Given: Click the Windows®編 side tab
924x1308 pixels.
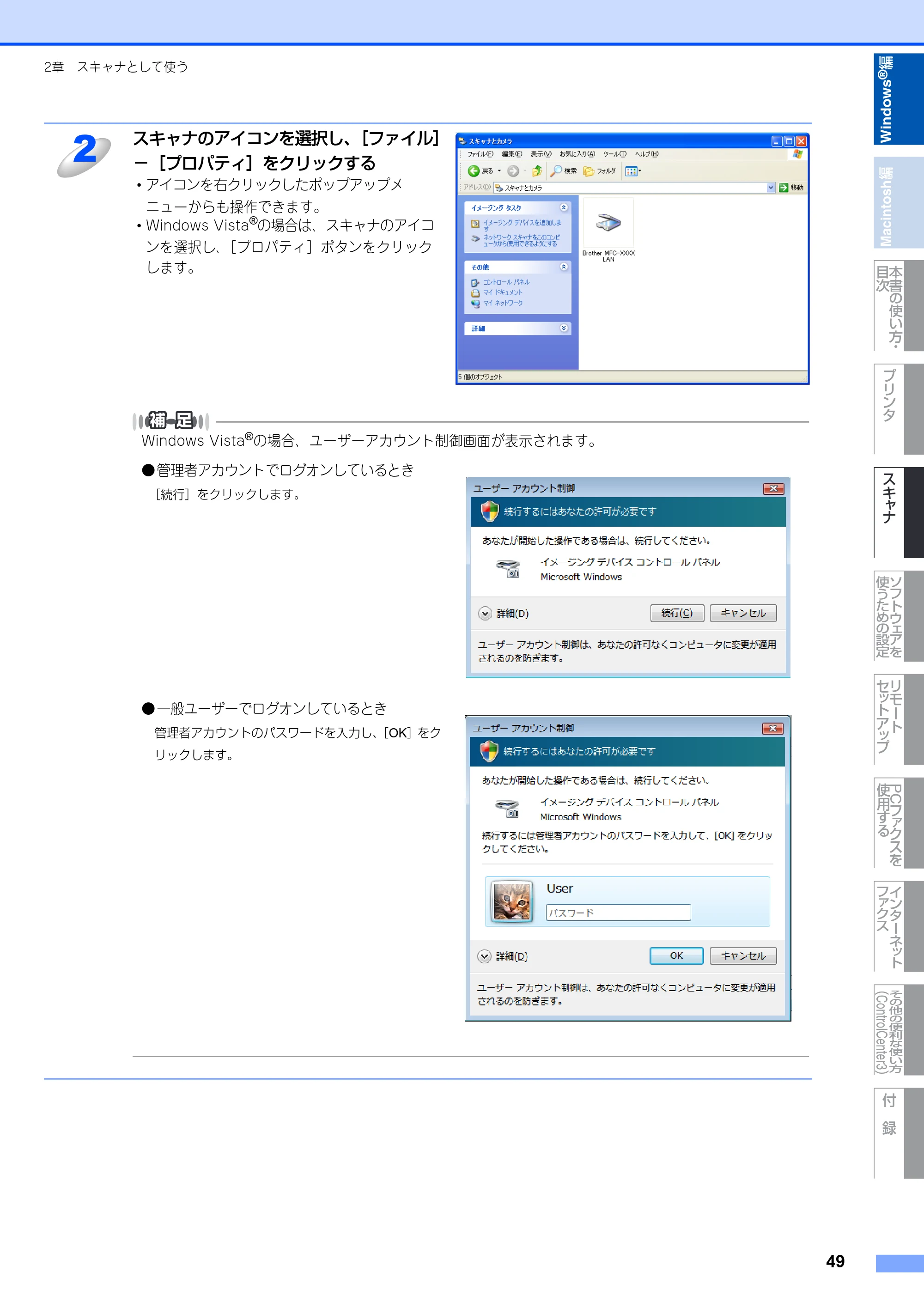Looking at the screenshot, I should click(x=899, y=99).
